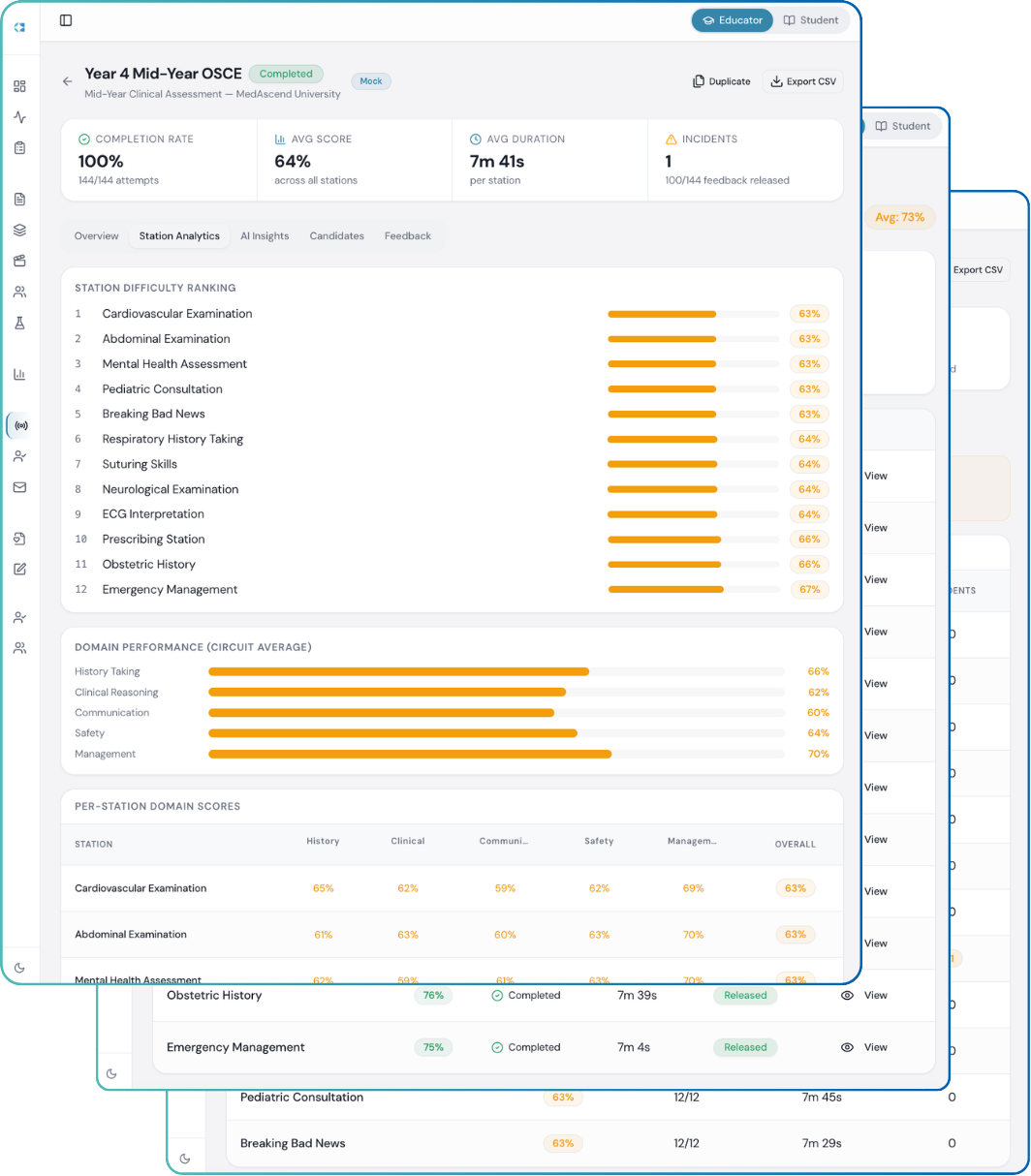Screen dimensions: 1031x1176
Task: Click the Incidents warning triangle icon
Action: pyautogui.click(x=671, y=139)
